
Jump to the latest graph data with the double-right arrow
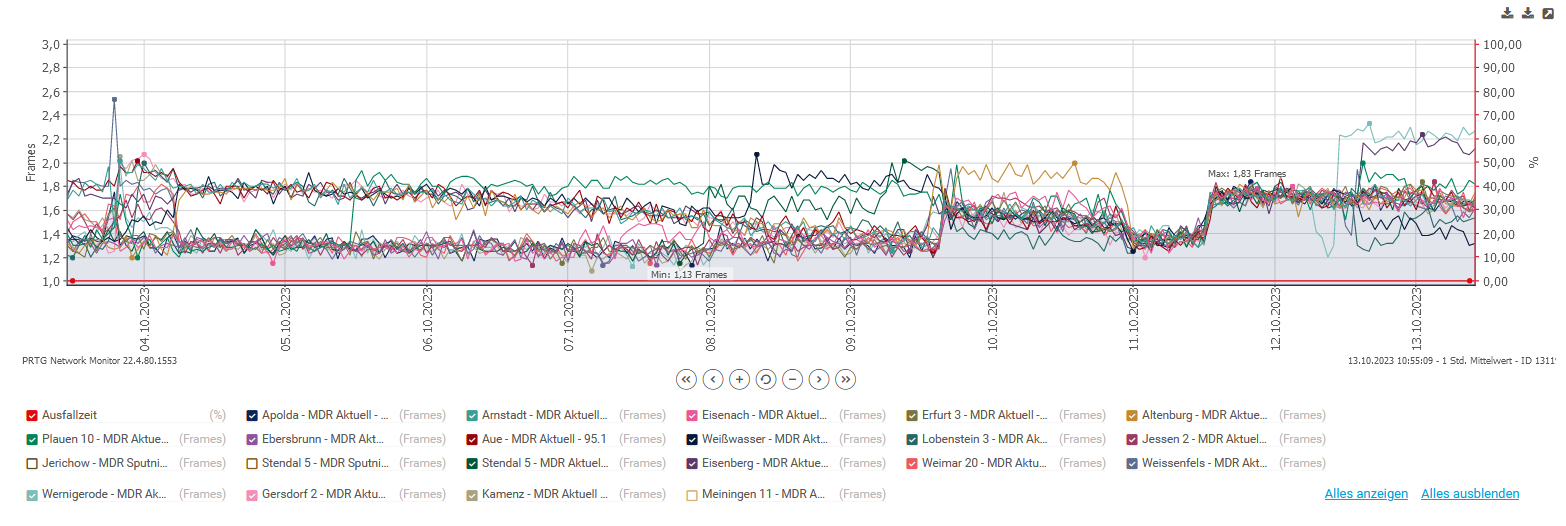click(846, 379)
